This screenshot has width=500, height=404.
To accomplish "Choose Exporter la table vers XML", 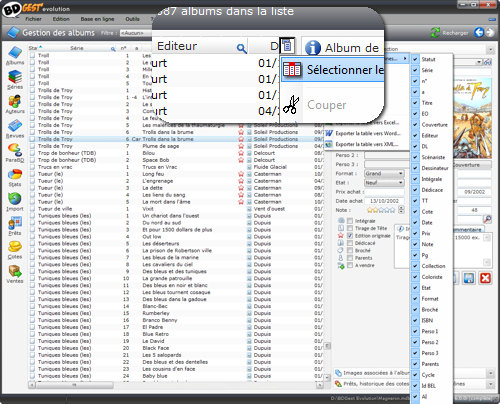I will (366, 144).
